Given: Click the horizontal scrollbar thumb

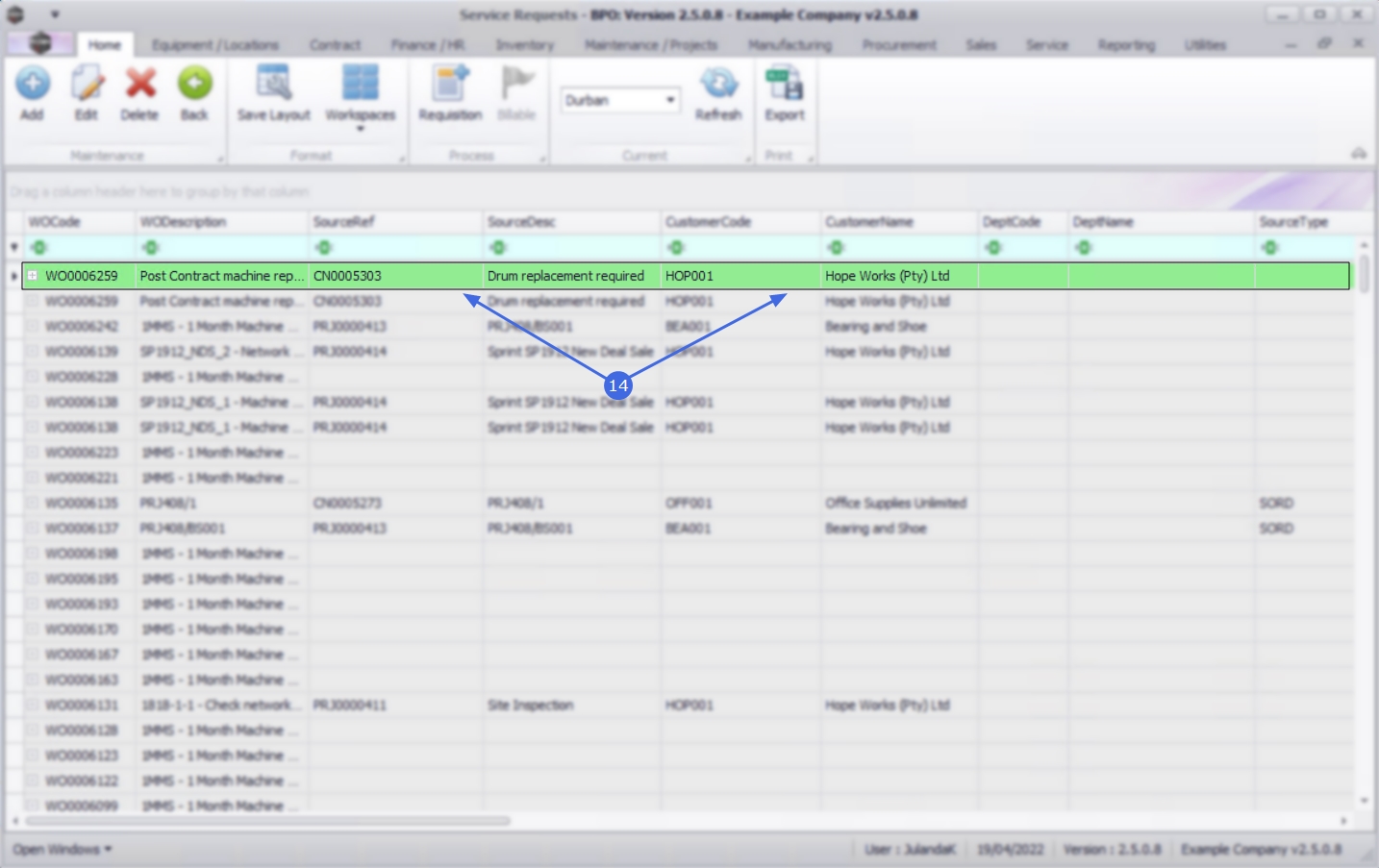Looking at the screenshot, I should coord(267,821).
